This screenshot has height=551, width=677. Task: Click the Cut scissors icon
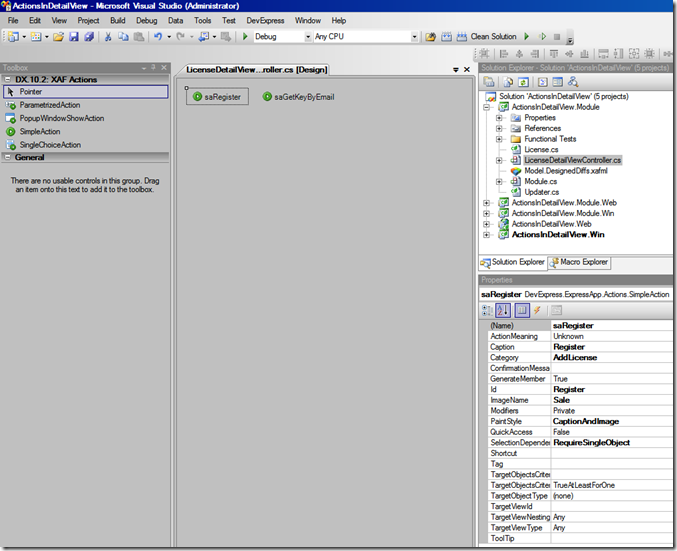pyautogui.click(x=108, y=37)
